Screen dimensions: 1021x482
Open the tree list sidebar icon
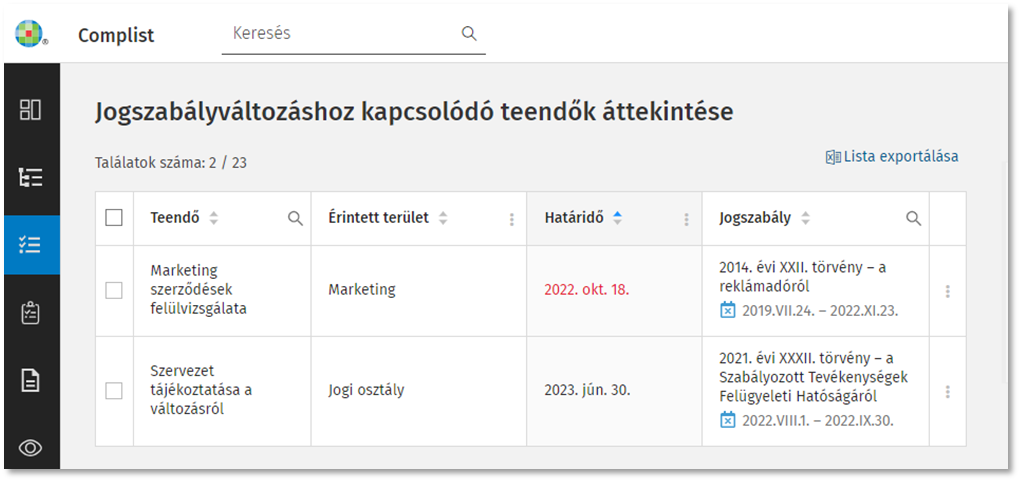tap(31, 178)
